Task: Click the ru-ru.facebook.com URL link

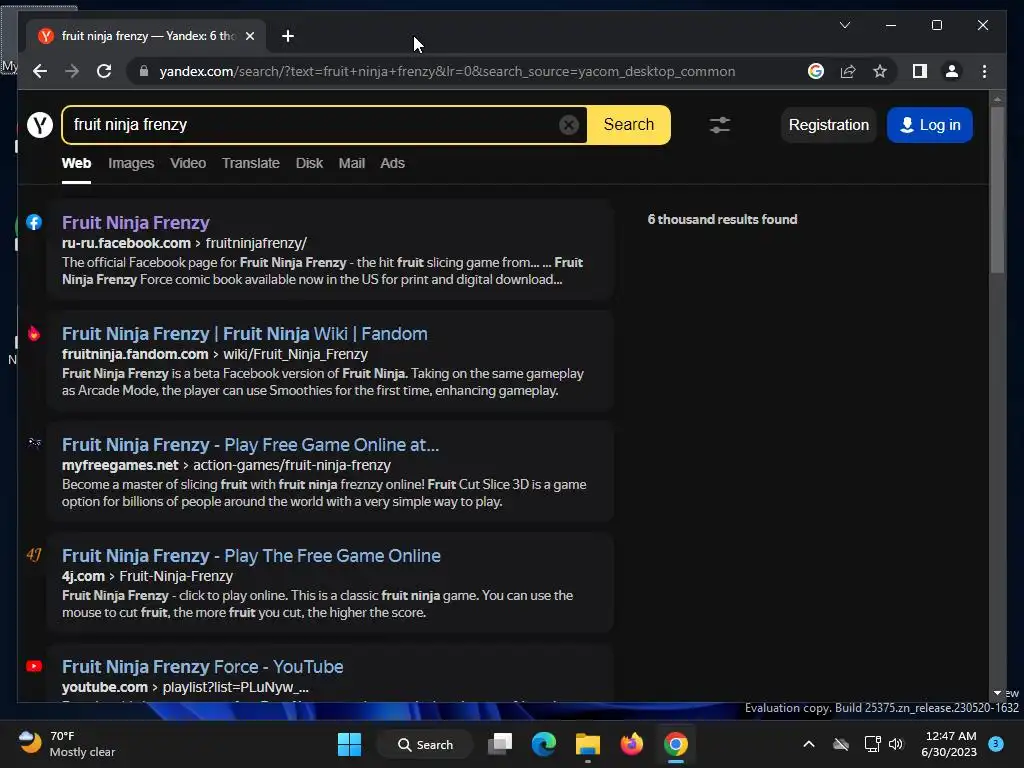Action: click(x=126, y=243)
